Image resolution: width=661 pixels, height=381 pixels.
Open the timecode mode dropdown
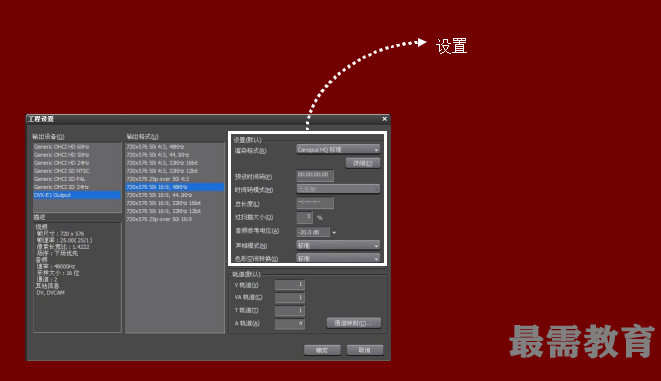coord(338,189)
